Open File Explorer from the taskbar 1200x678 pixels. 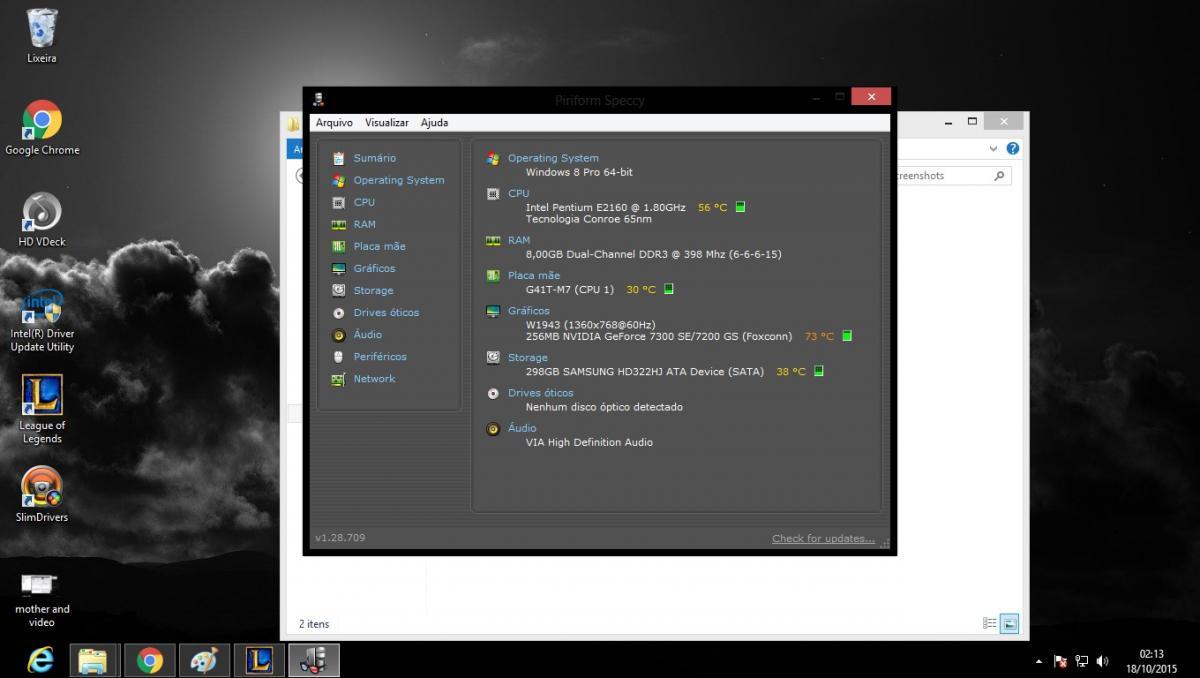point(94,660)
